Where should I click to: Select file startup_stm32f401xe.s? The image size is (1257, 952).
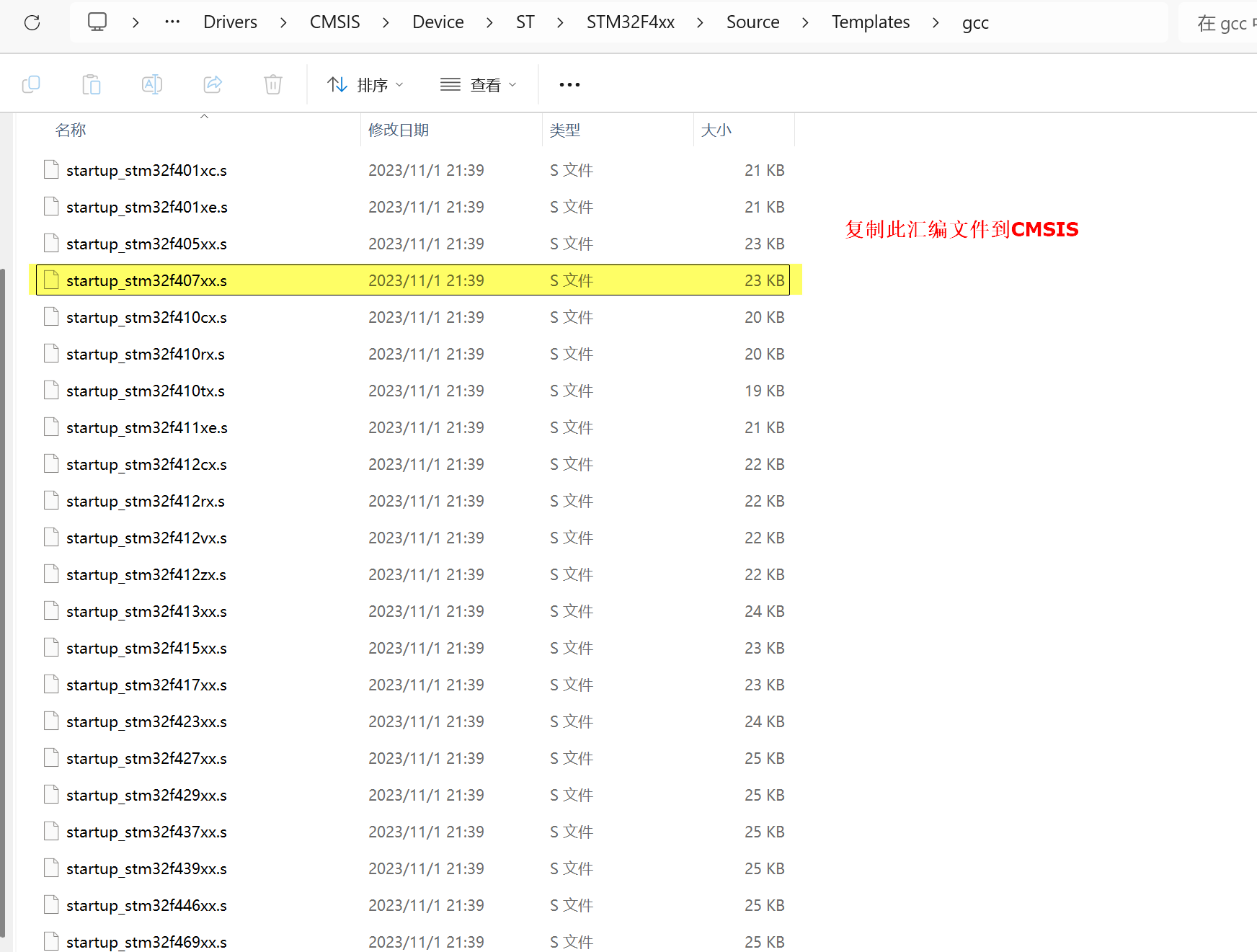pos(147,207)
